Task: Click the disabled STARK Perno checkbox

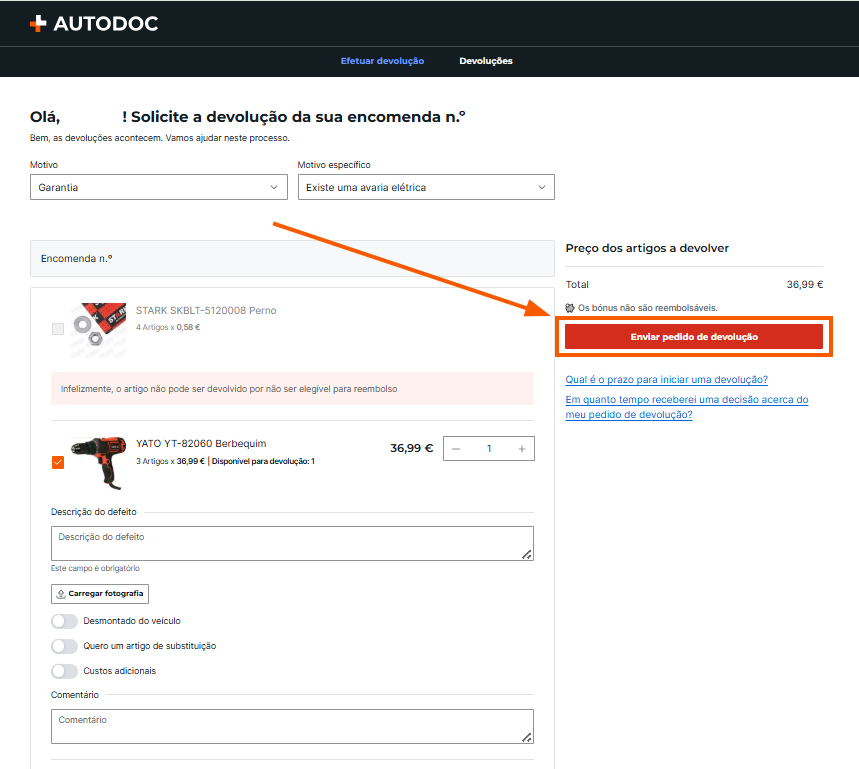Action: click(58, 329)
